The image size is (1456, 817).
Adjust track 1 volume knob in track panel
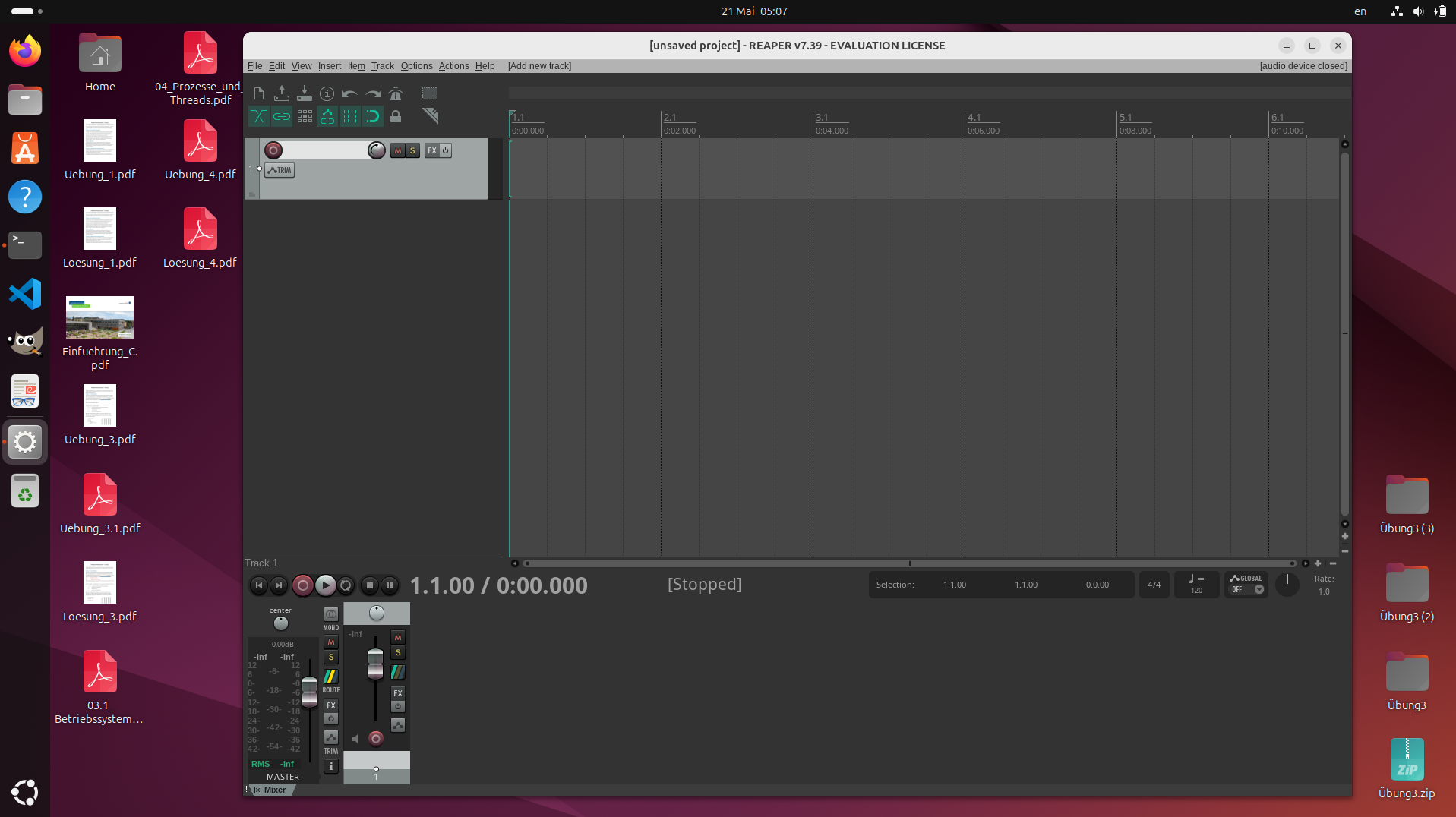pyautogui.click(x=377, y=150)
